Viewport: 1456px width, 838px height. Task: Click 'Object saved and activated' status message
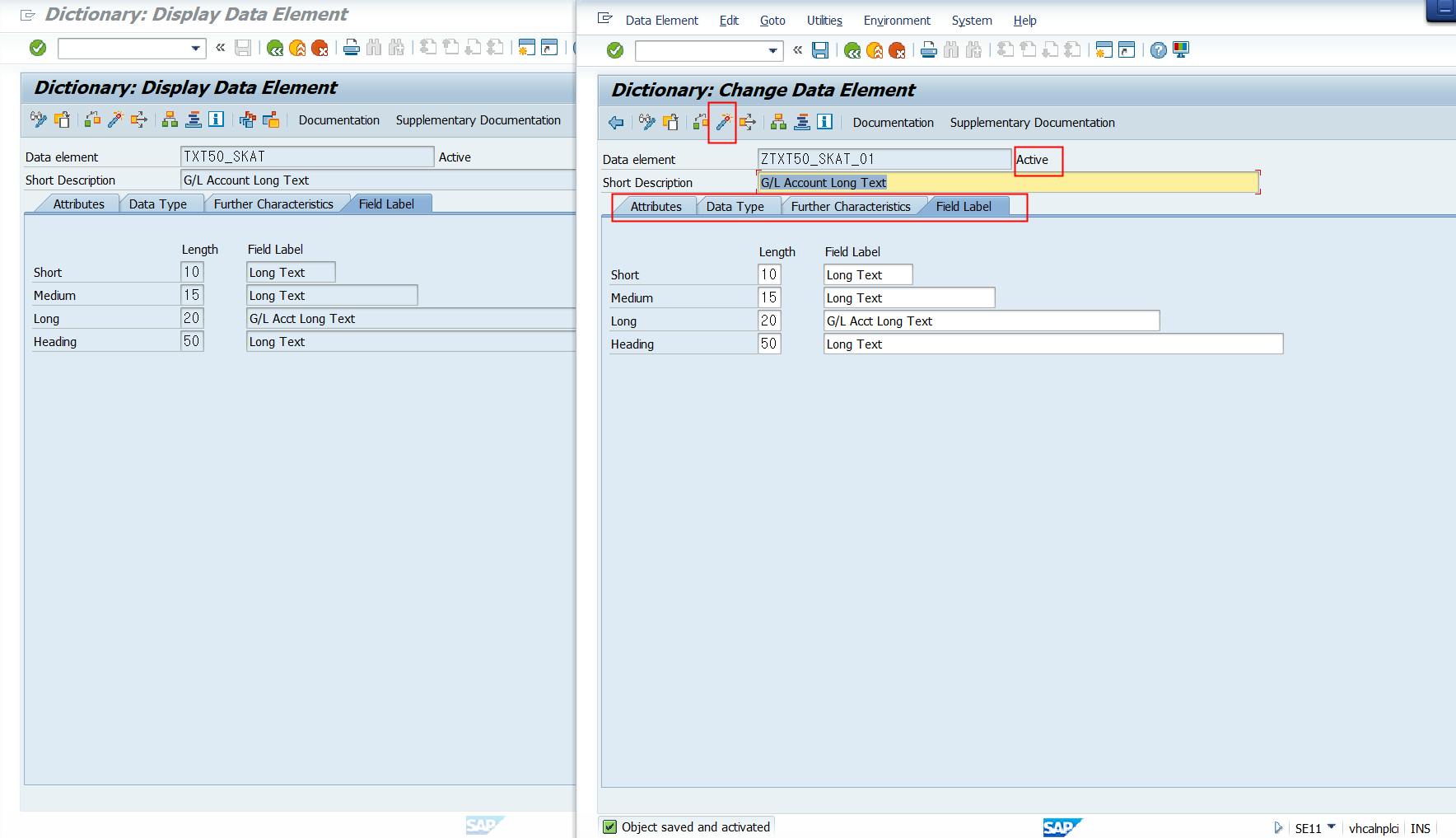696,827
